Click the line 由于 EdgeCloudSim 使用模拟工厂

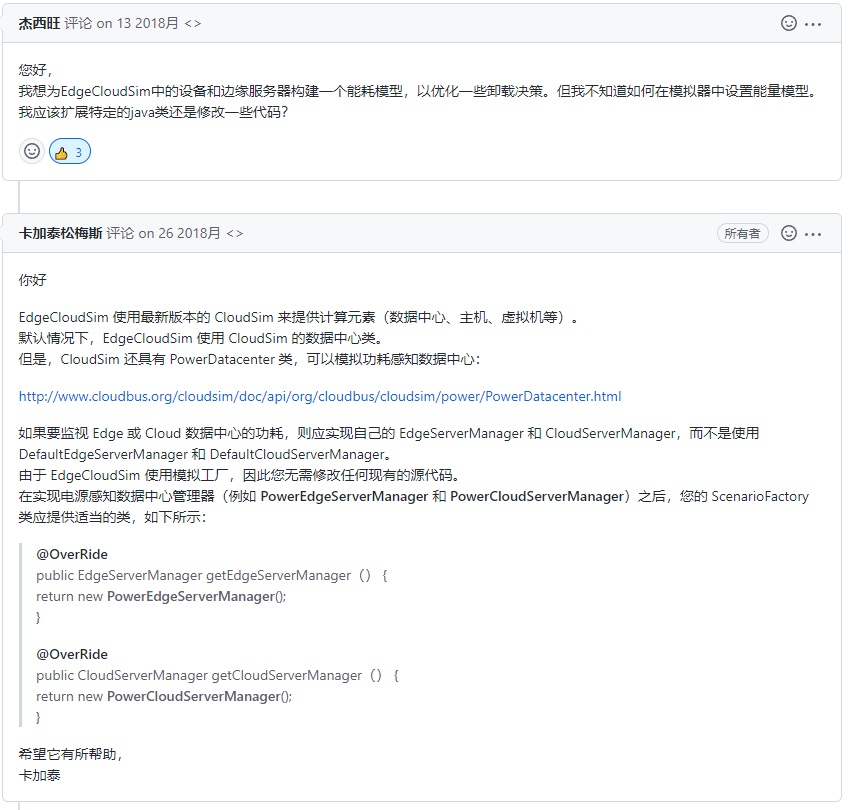[x=240, y=475]
